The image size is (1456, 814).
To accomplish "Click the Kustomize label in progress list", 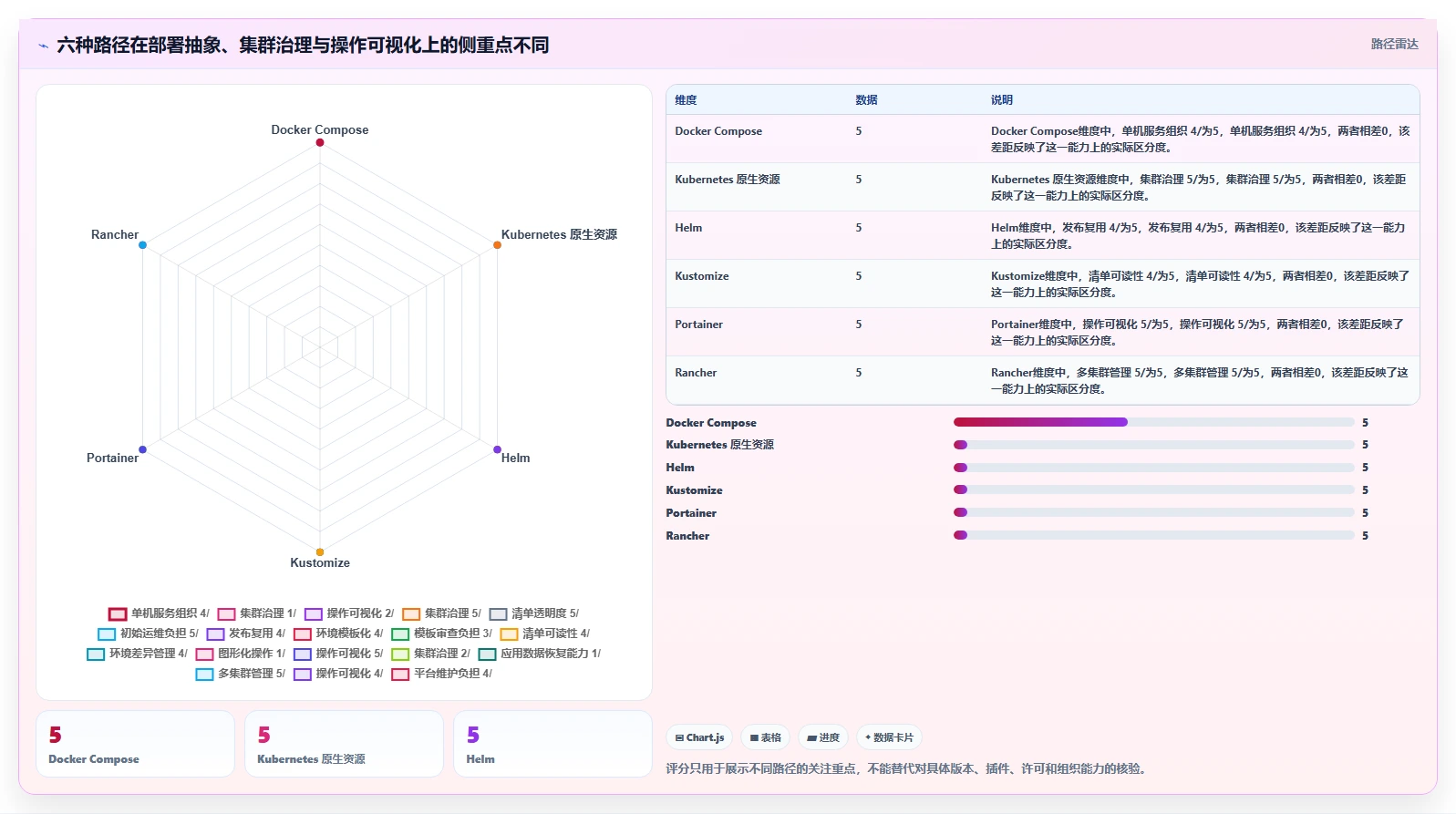I will tap(694, 490).
